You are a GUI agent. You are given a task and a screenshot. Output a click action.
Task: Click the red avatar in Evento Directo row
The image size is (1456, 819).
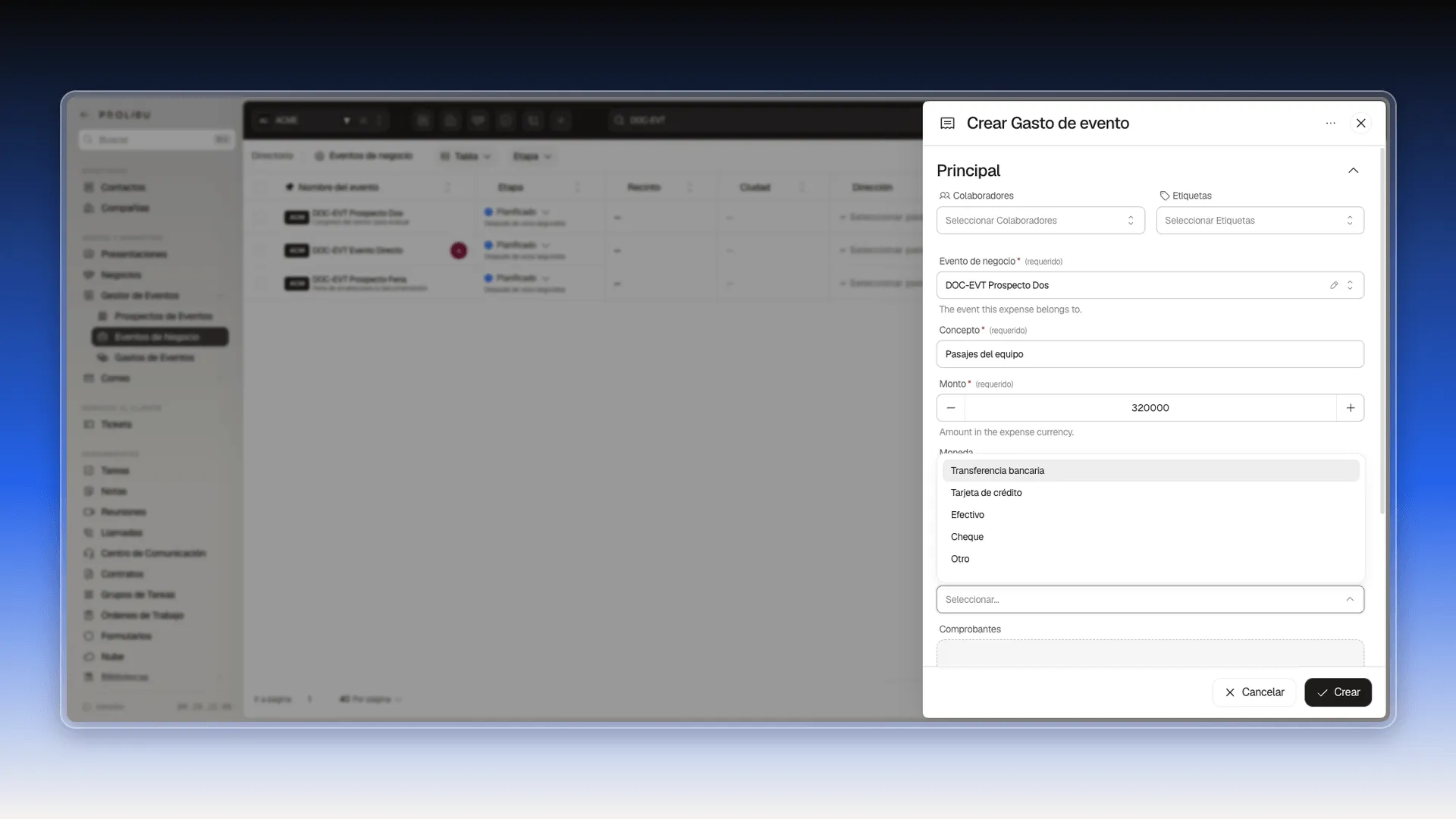(x=458, y=250)
